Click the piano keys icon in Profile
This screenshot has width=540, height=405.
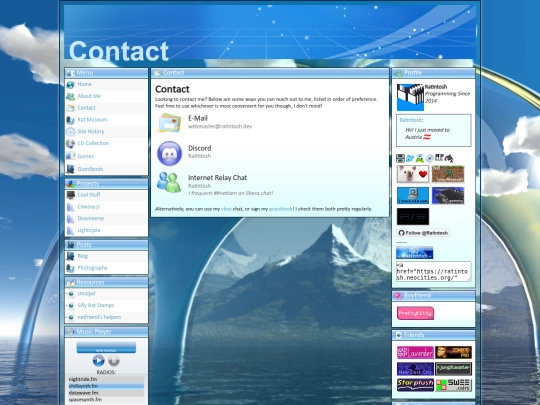pyautogui.click(x=439, y=158)
